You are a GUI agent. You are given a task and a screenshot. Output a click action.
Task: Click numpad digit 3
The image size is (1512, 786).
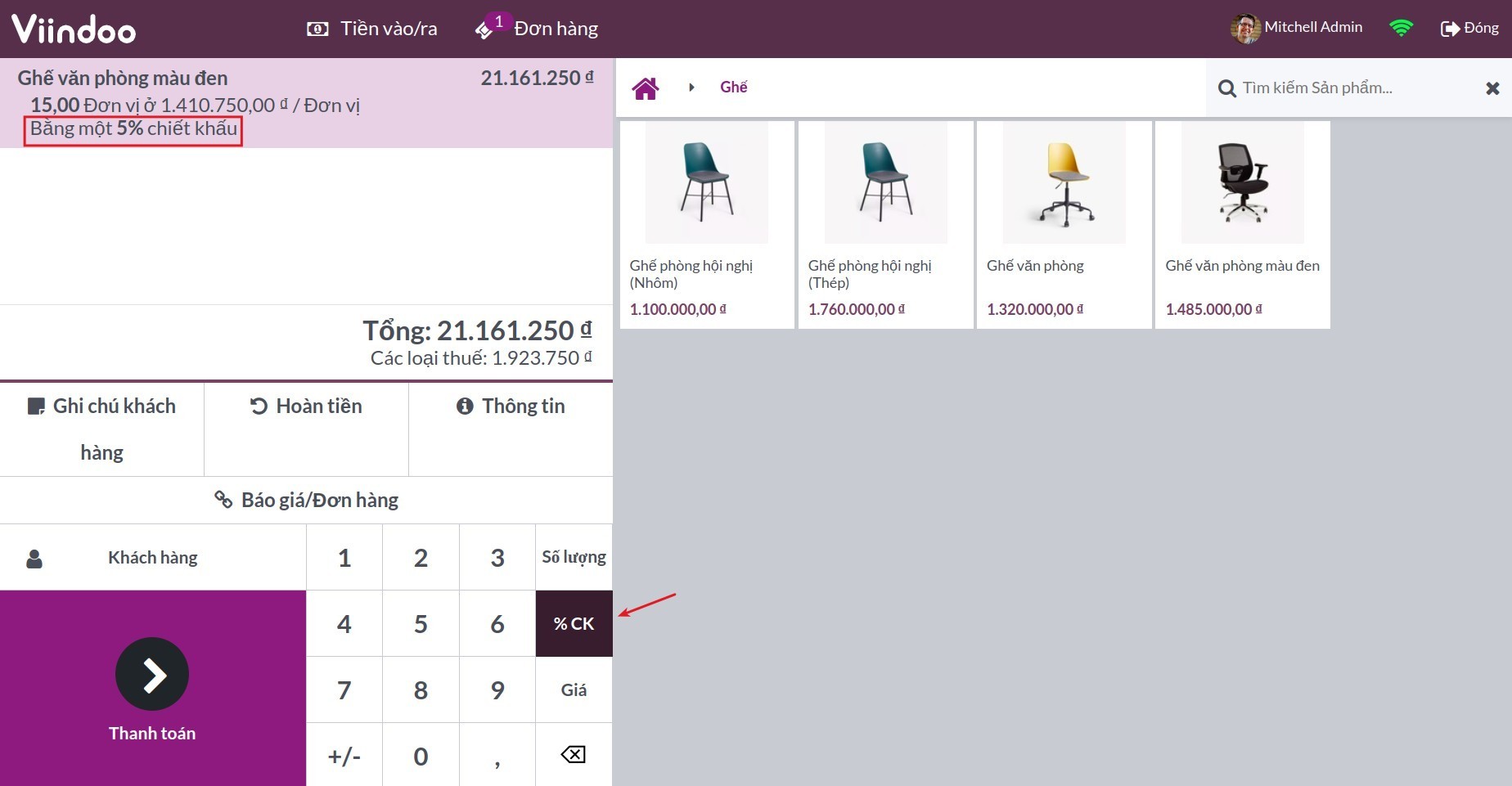pyautogui.click(x=497, y=558)
